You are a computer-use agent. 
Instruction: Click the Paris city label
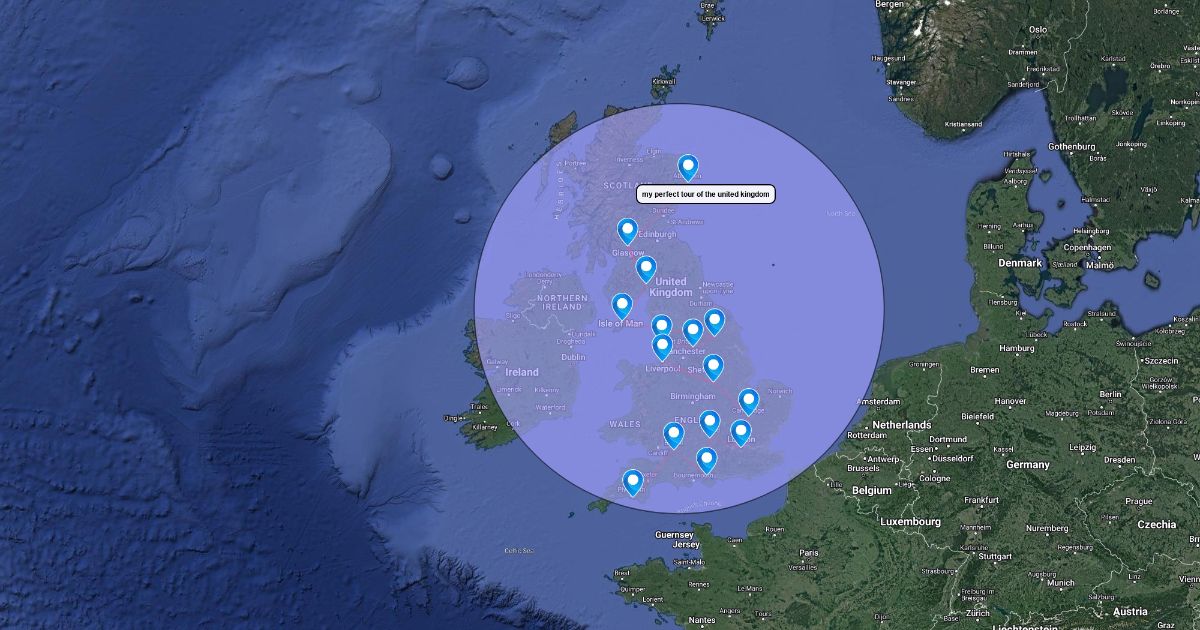coord(808,553)
